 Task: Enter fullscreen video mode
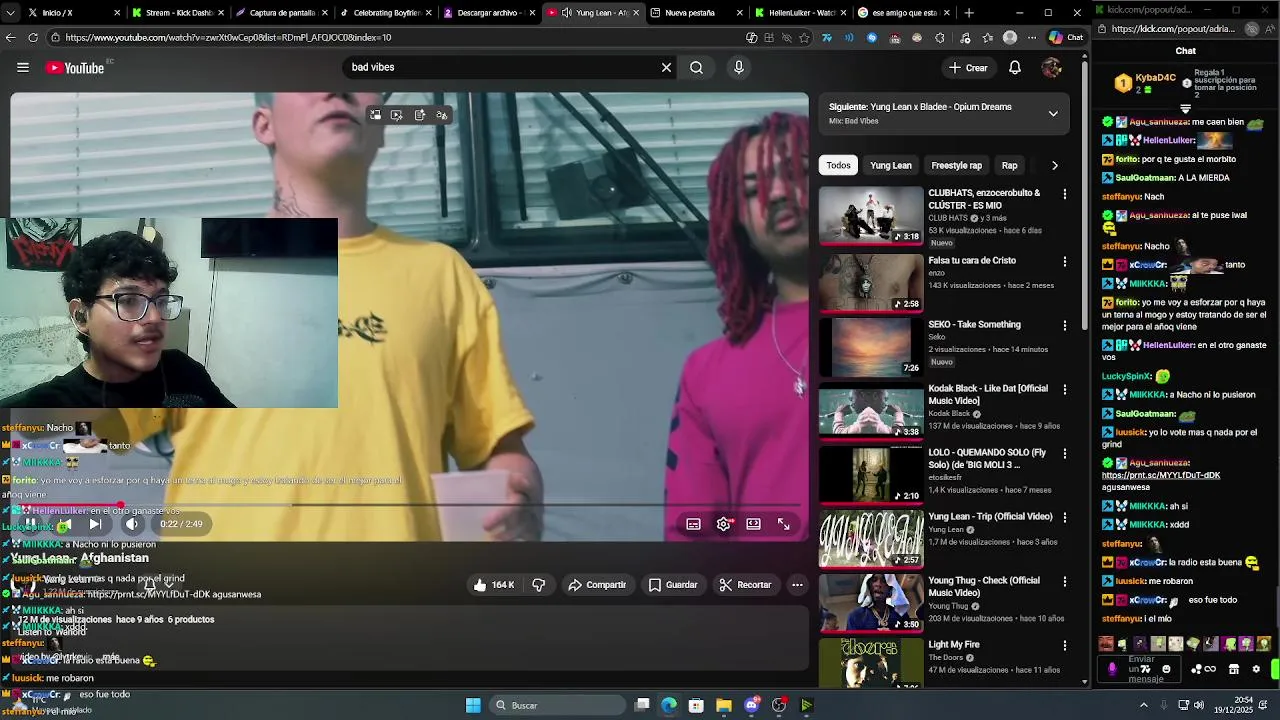click(x=784, y=524)
